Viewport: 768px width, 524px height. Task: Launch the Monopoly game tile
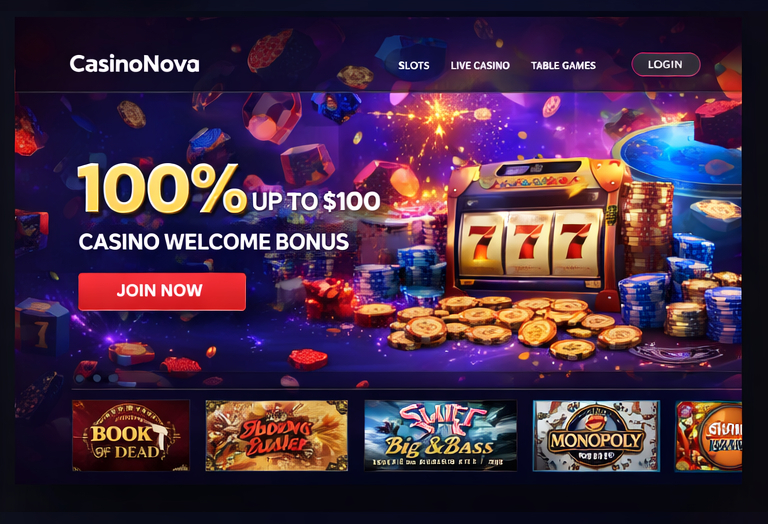click(596, 435)
